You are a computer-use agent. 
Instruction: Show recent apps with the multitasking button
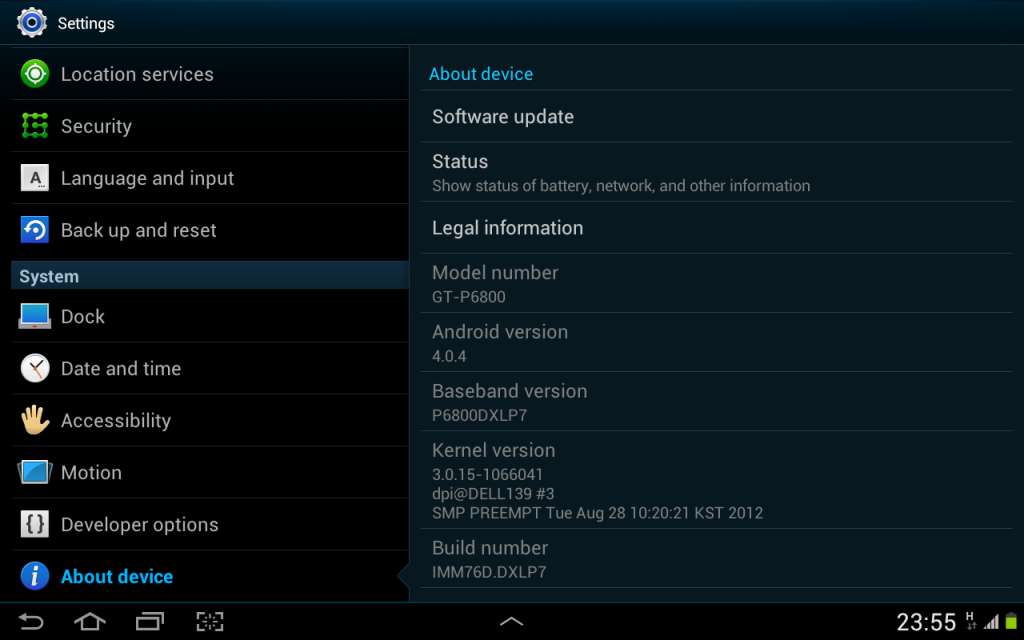coord(150,621)
